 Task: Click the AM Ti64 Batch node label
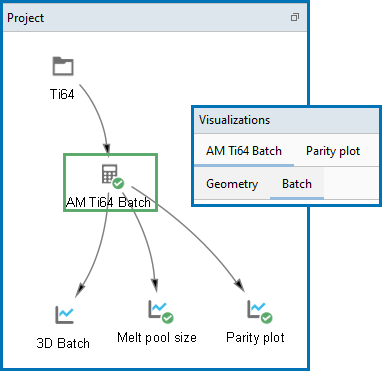[x=108, y=202]
